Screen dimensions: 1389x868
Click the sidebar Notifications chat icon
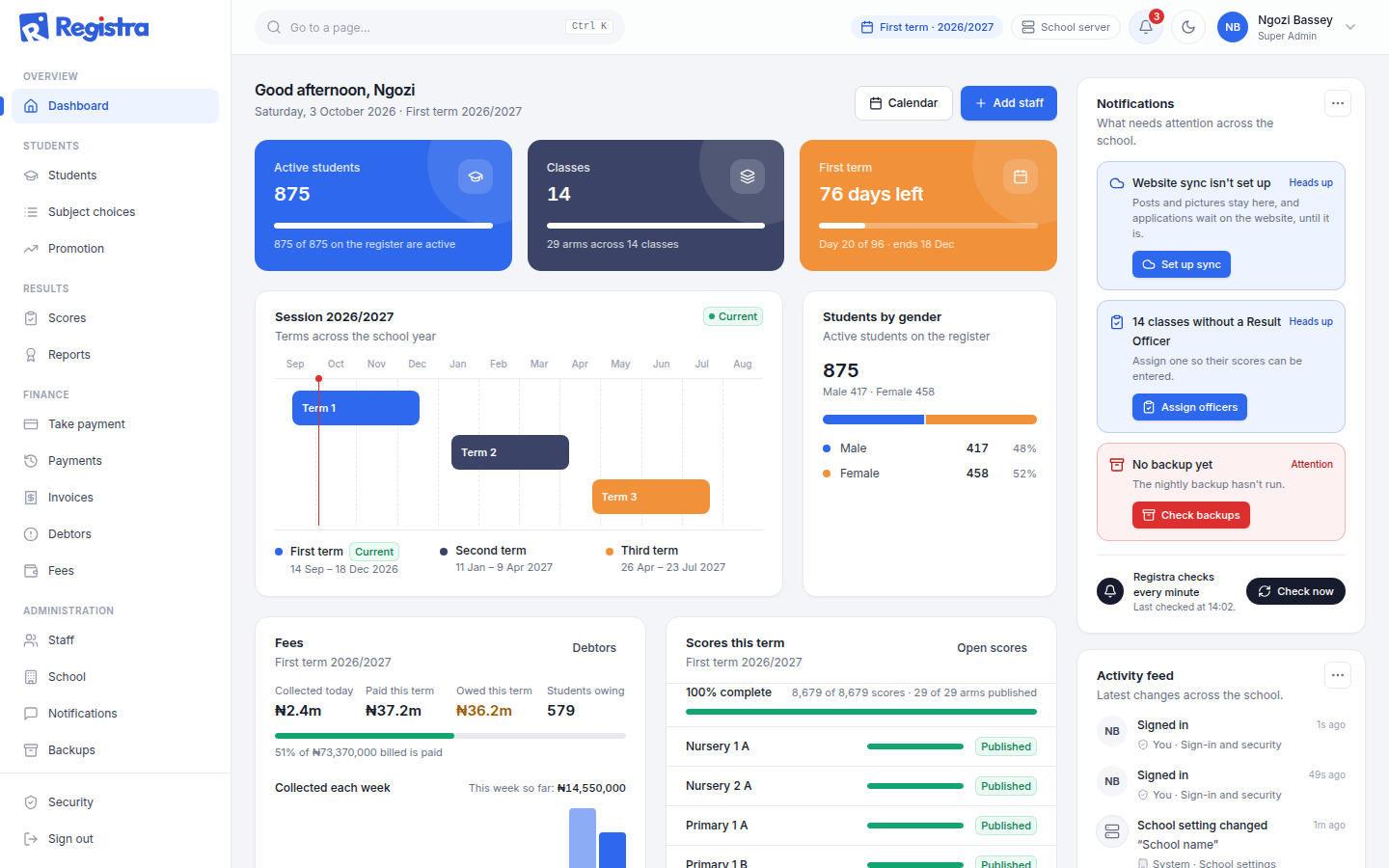31,714
